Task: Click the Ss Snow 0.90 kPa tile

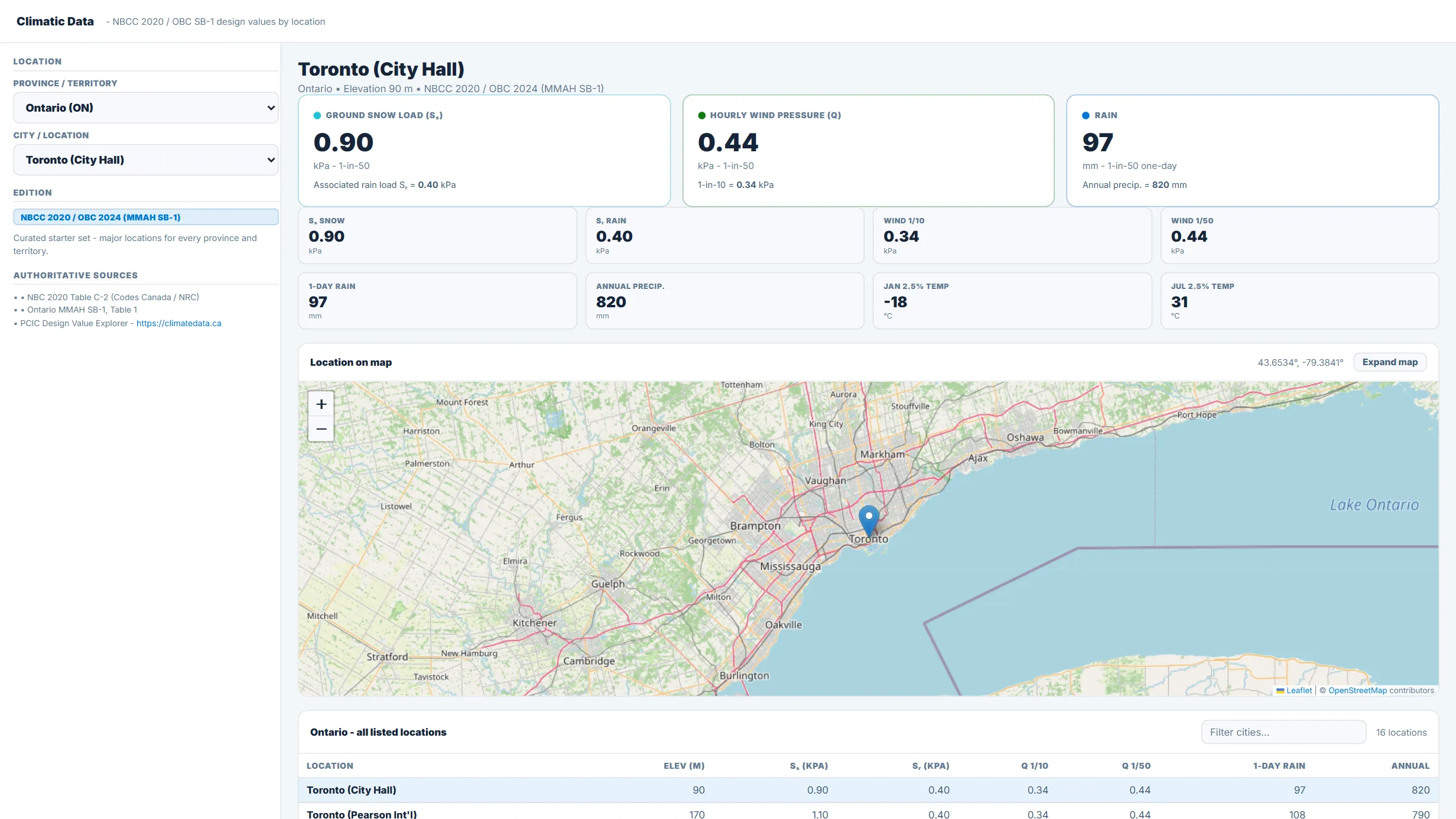Action: pos(437,235)
